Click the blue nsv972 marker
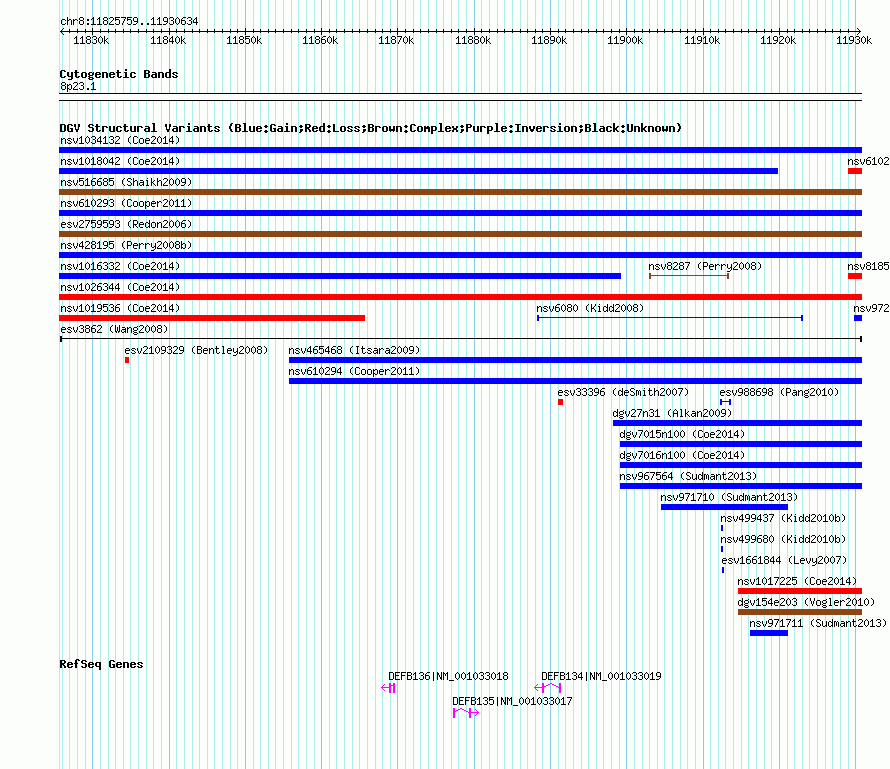The image size is (890, 769). pyautogui.click(x=858, y=318)
